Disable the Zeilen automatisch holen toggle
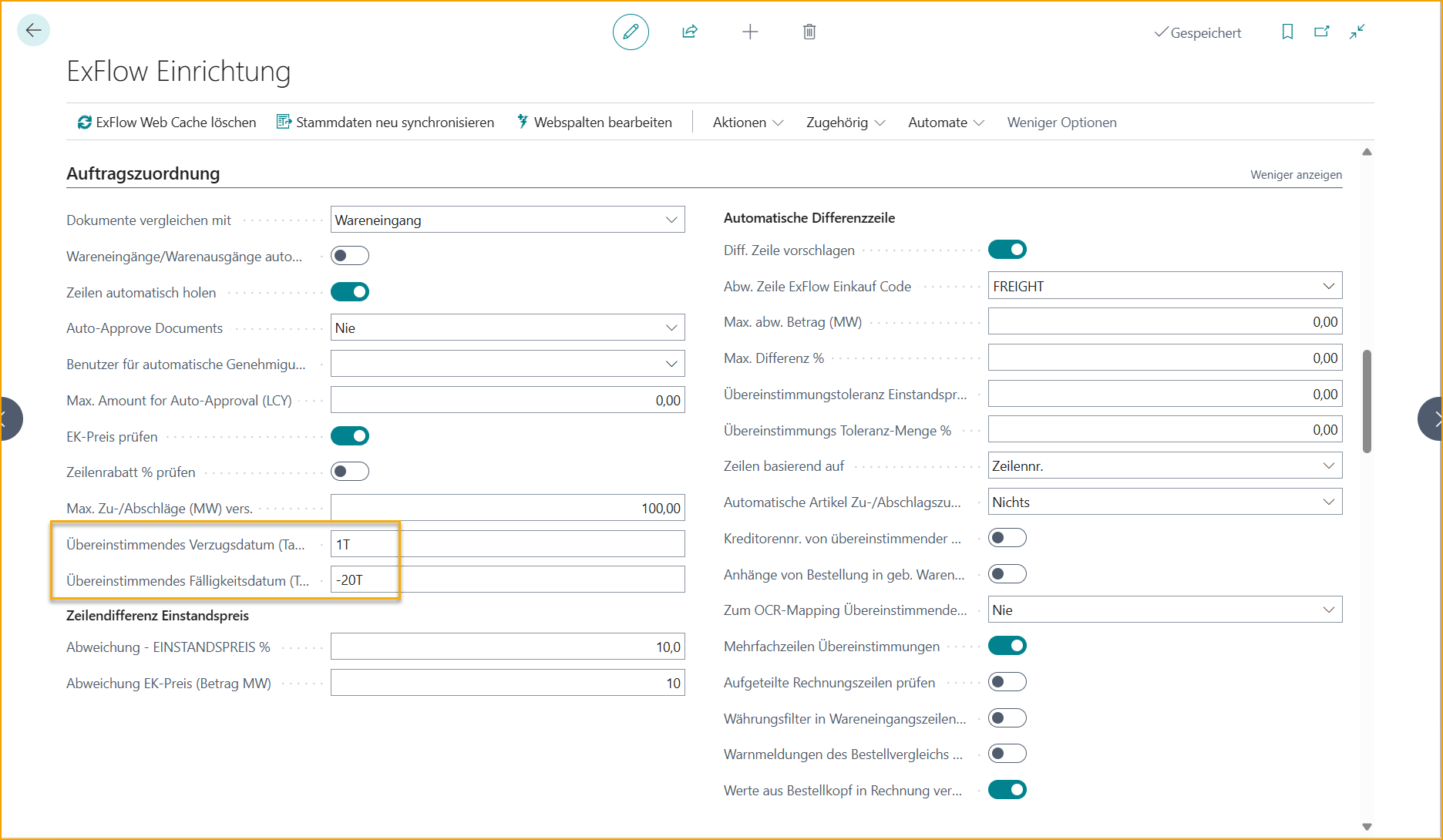 click(x=350, y=292)
